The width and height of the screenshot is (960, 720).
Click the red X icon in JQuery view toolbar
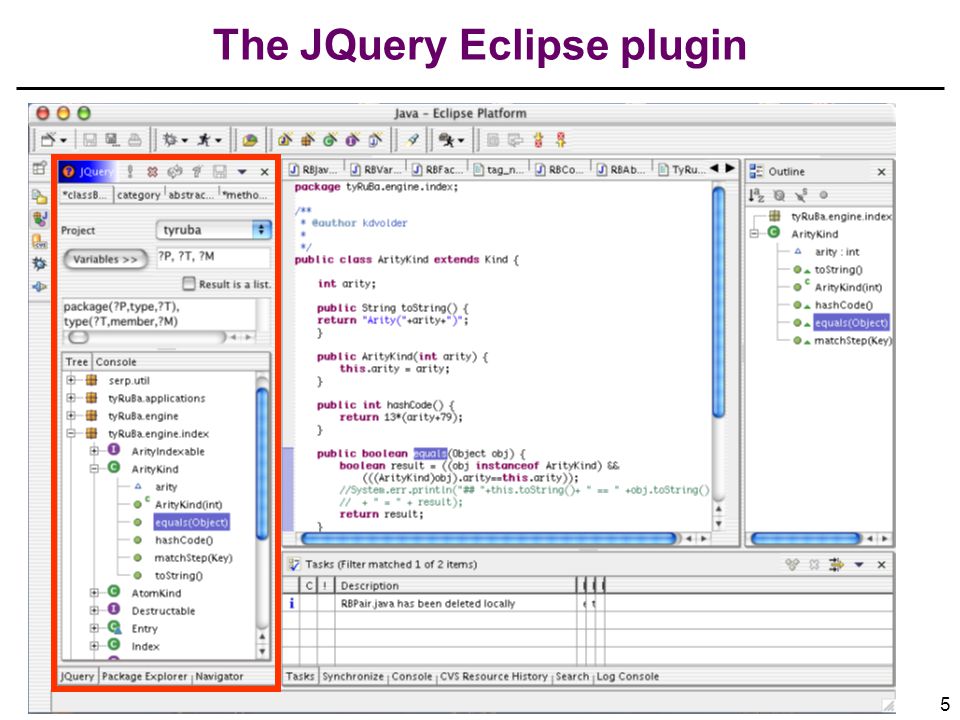click(x=152, y=172)
